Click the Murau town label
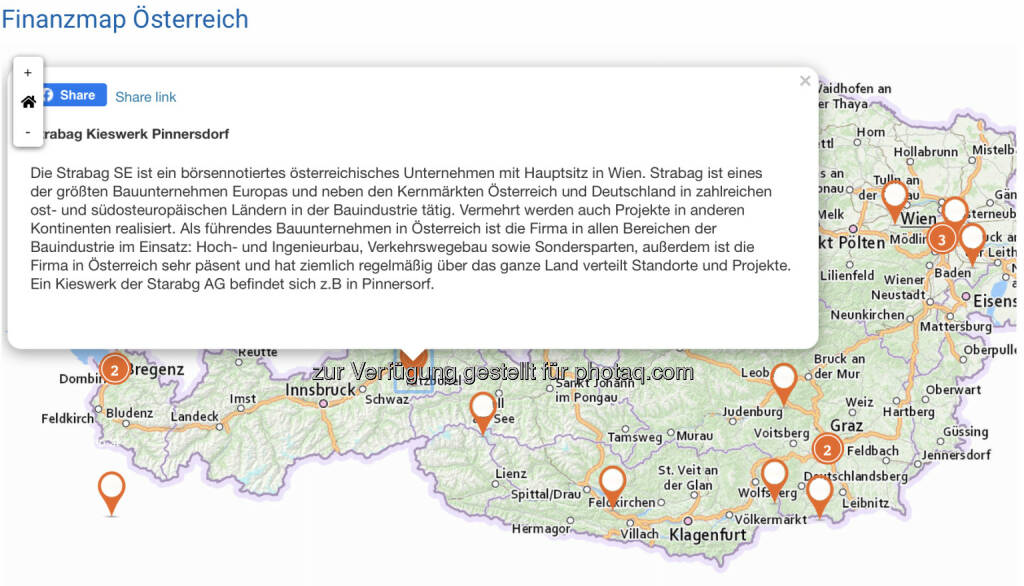Screen dimensions: 1024x586 [x=694, y=436]
